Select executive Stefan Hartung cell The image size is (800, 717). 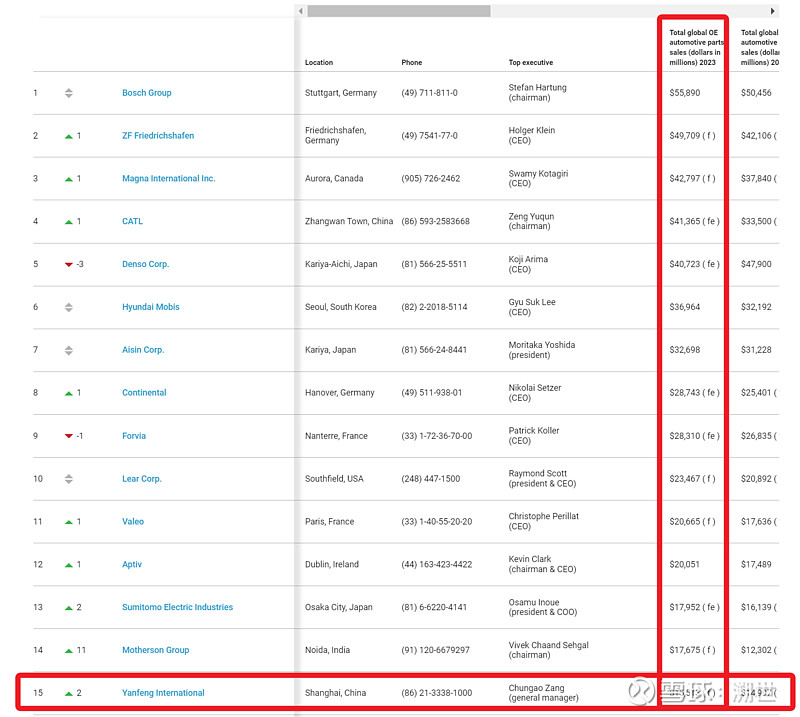pyautogui.click(x=537, y=92)
